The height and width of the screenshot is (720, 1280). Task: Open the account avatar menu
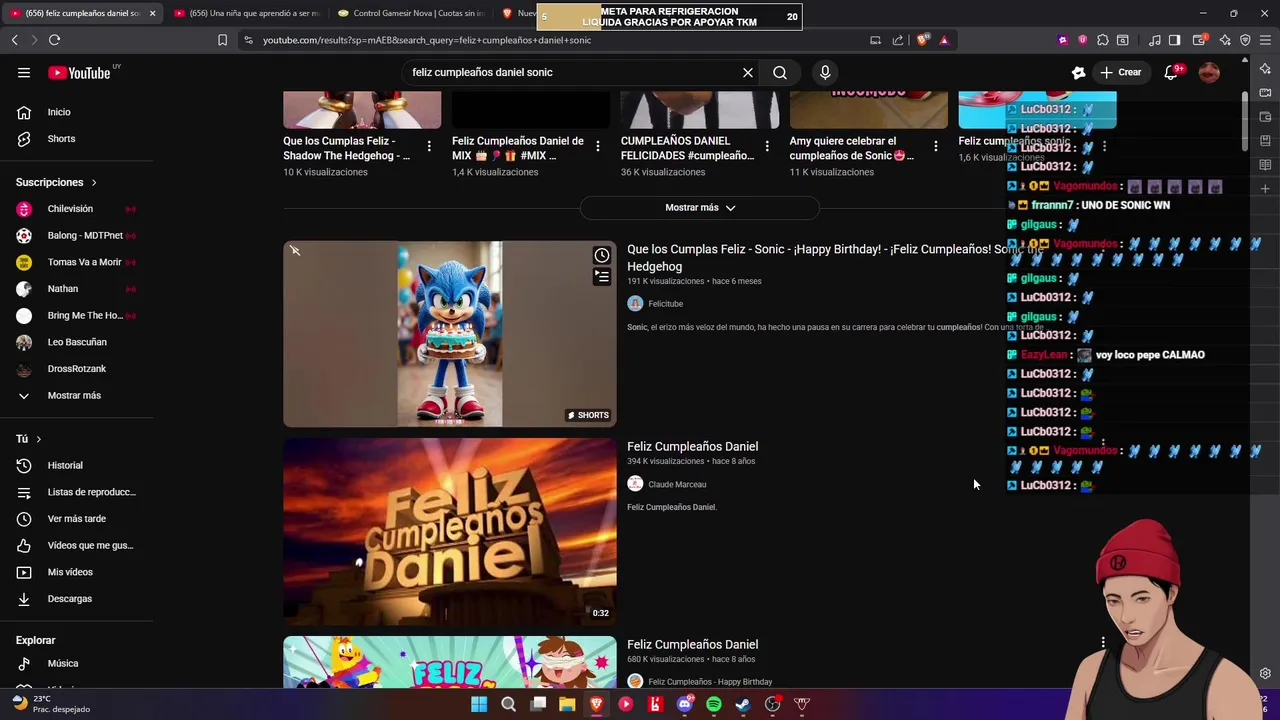coord(1209,72)
